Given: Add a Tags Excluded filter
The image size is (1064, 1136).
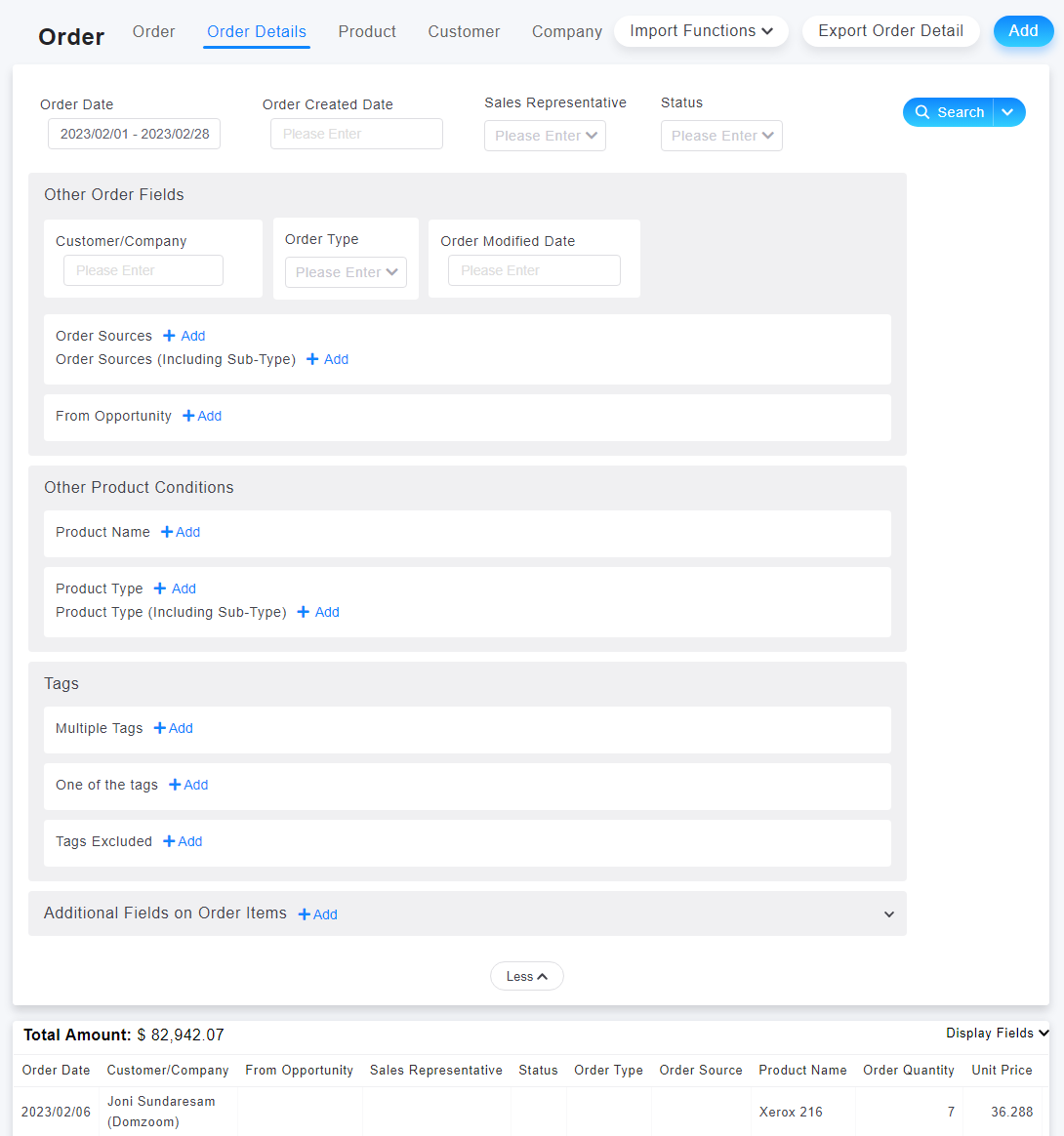Looking at the screenshot, I should 183,841.
